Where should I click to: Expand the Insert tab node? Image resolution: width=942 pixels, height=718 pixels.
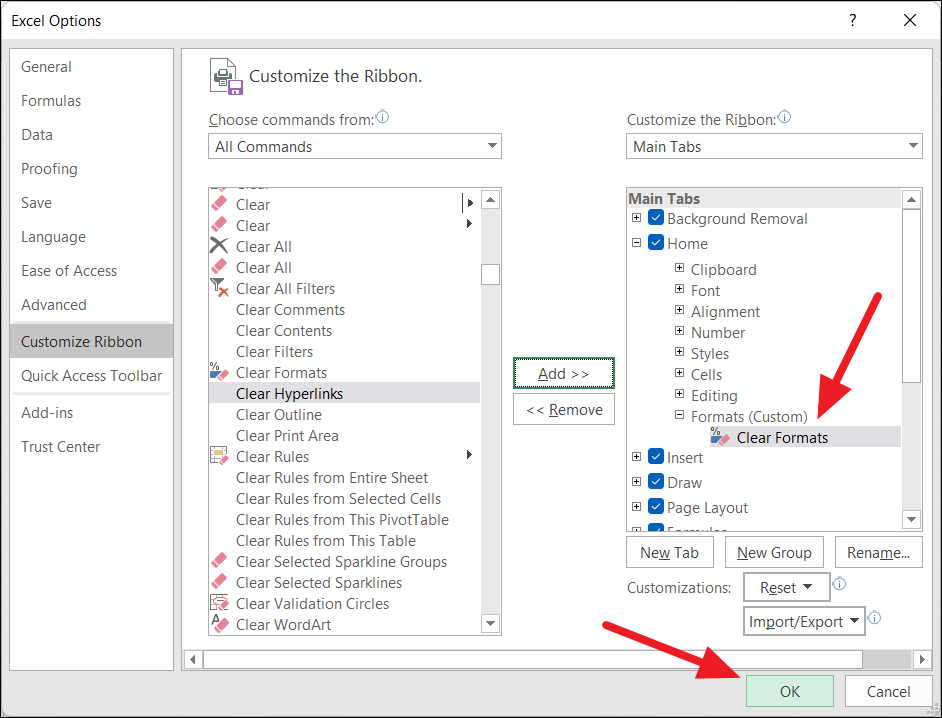click(x=636, y=457)
